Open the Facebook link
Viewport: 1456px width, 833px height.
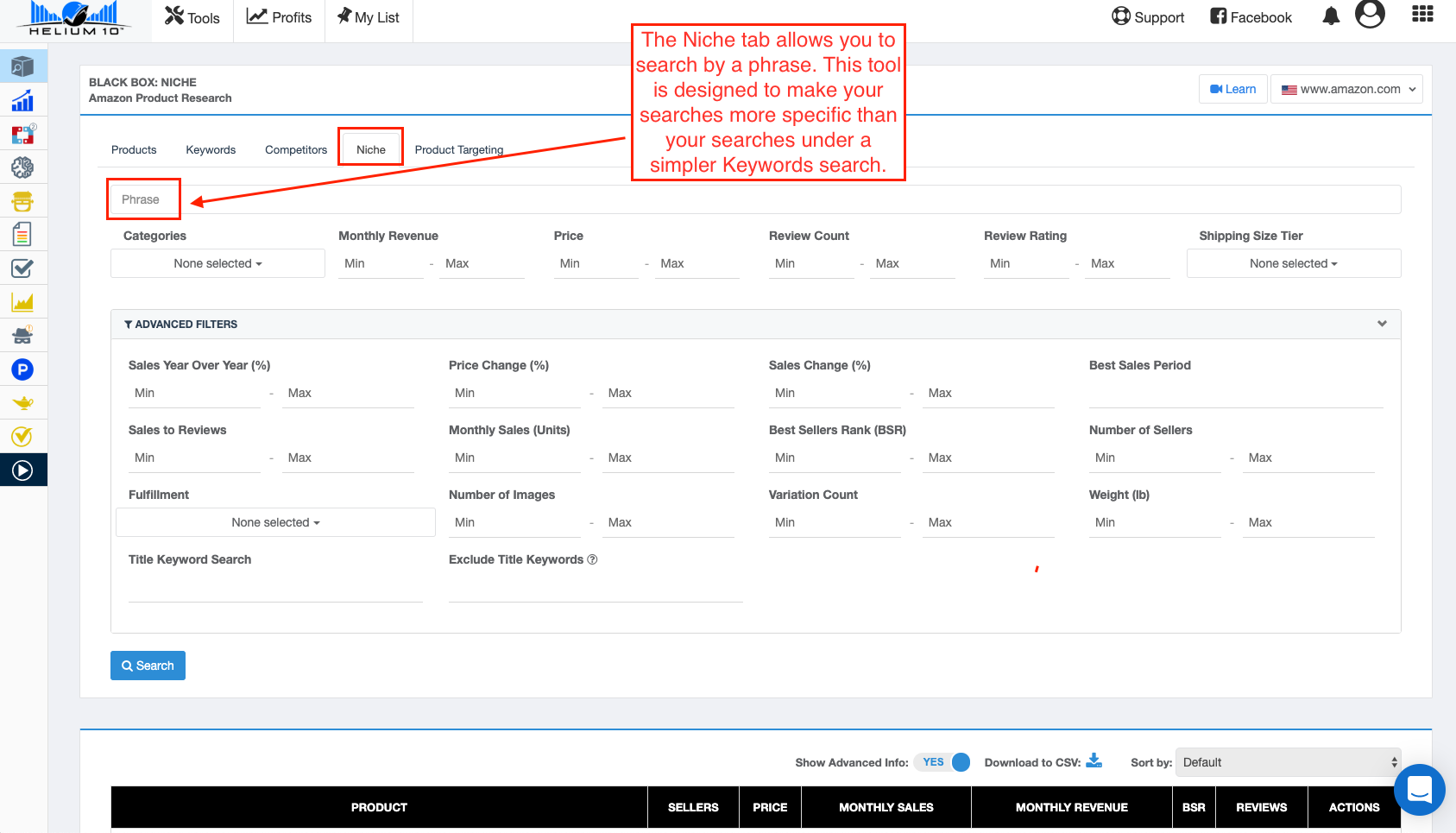click(1251, 17)
